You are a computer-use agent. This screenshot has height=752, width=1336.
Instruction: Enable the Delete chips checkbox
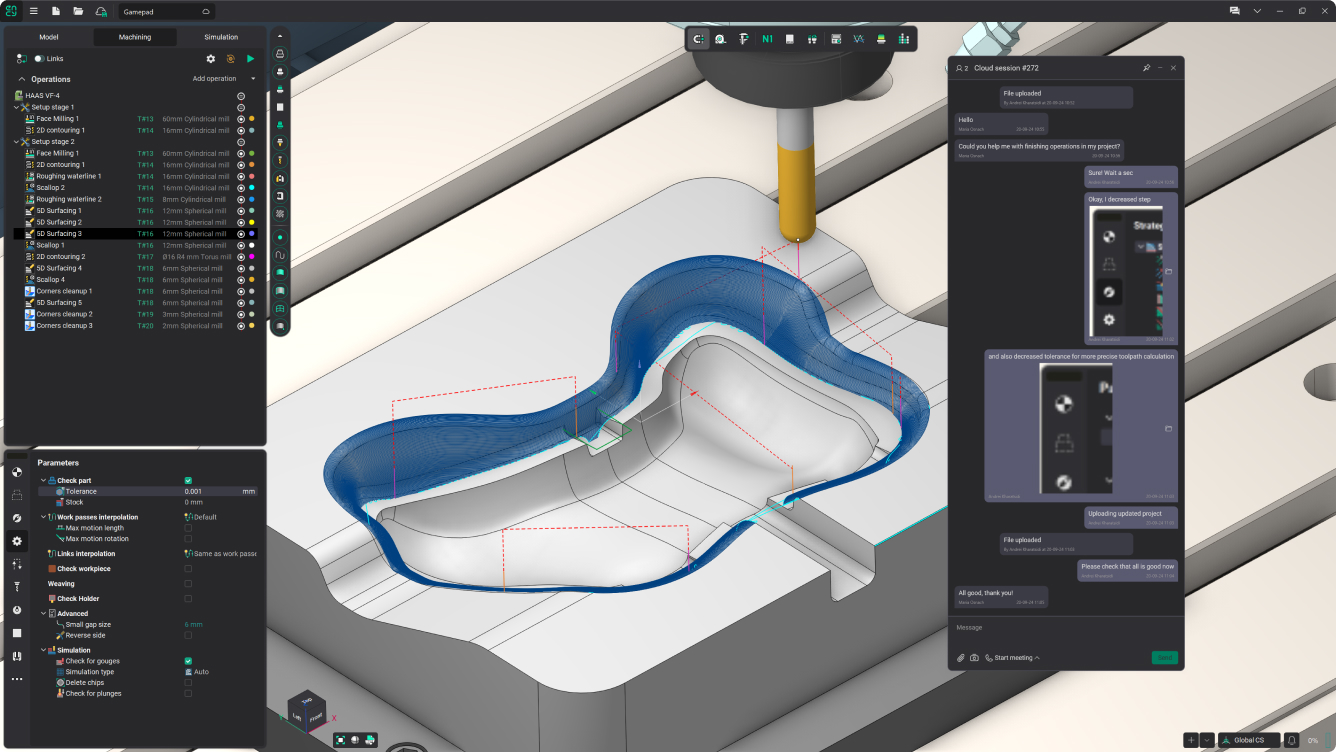click(x=188, y=683)
